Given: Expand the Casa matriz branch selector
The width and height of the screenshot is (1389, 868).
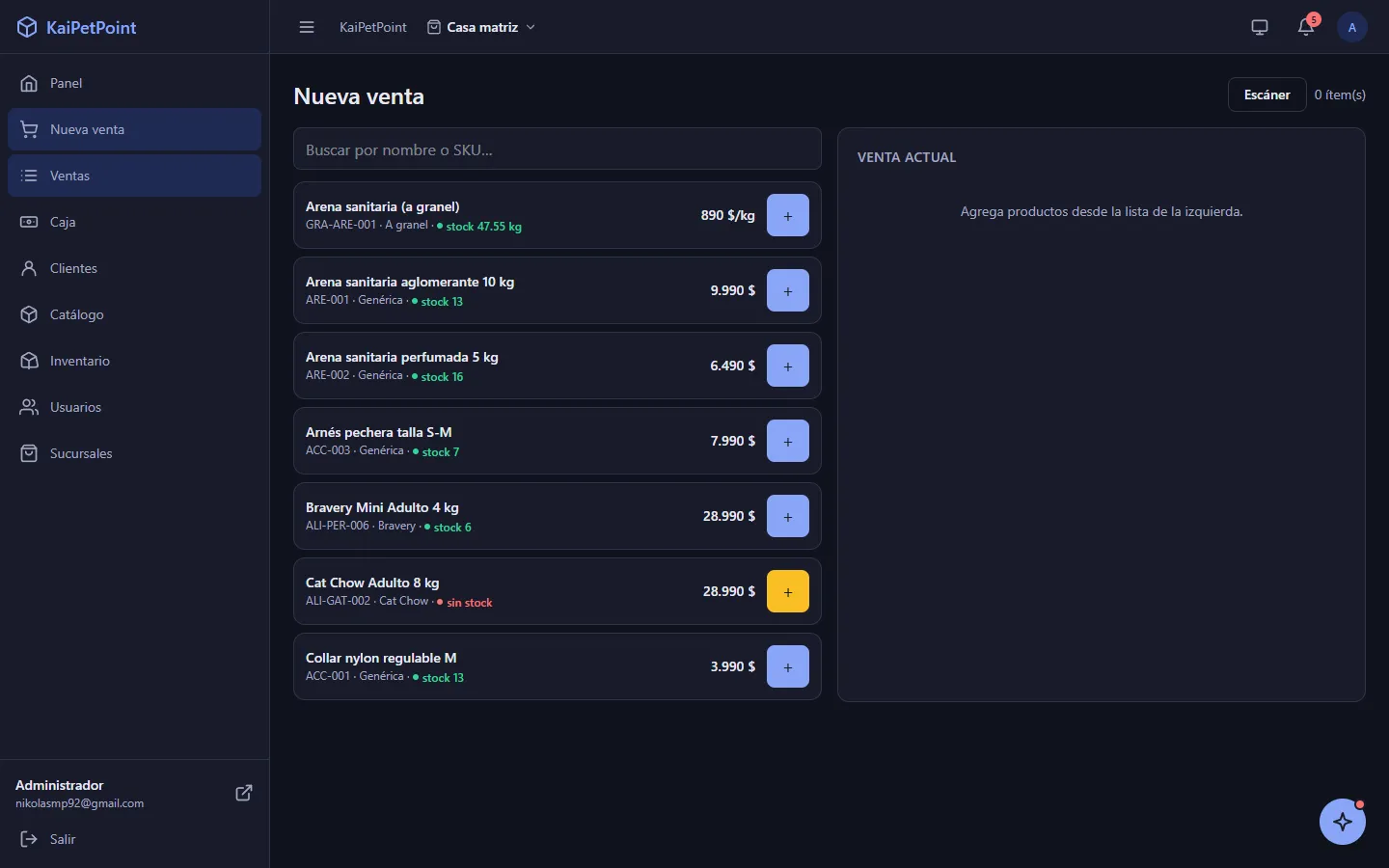Looking at the screenshot, I should click(481, 27).
